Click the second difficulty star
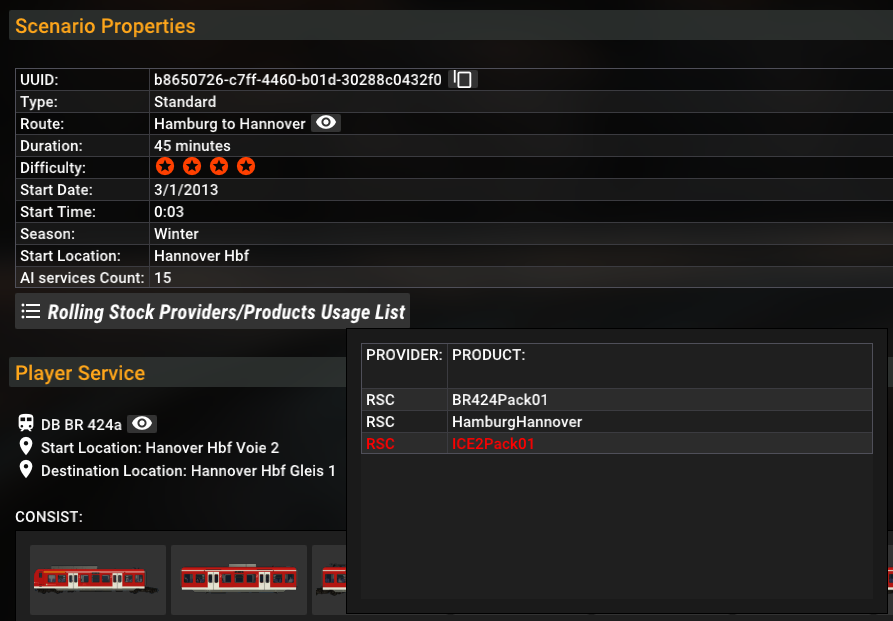Screen dimensions: 893x621 coord(191,167)
